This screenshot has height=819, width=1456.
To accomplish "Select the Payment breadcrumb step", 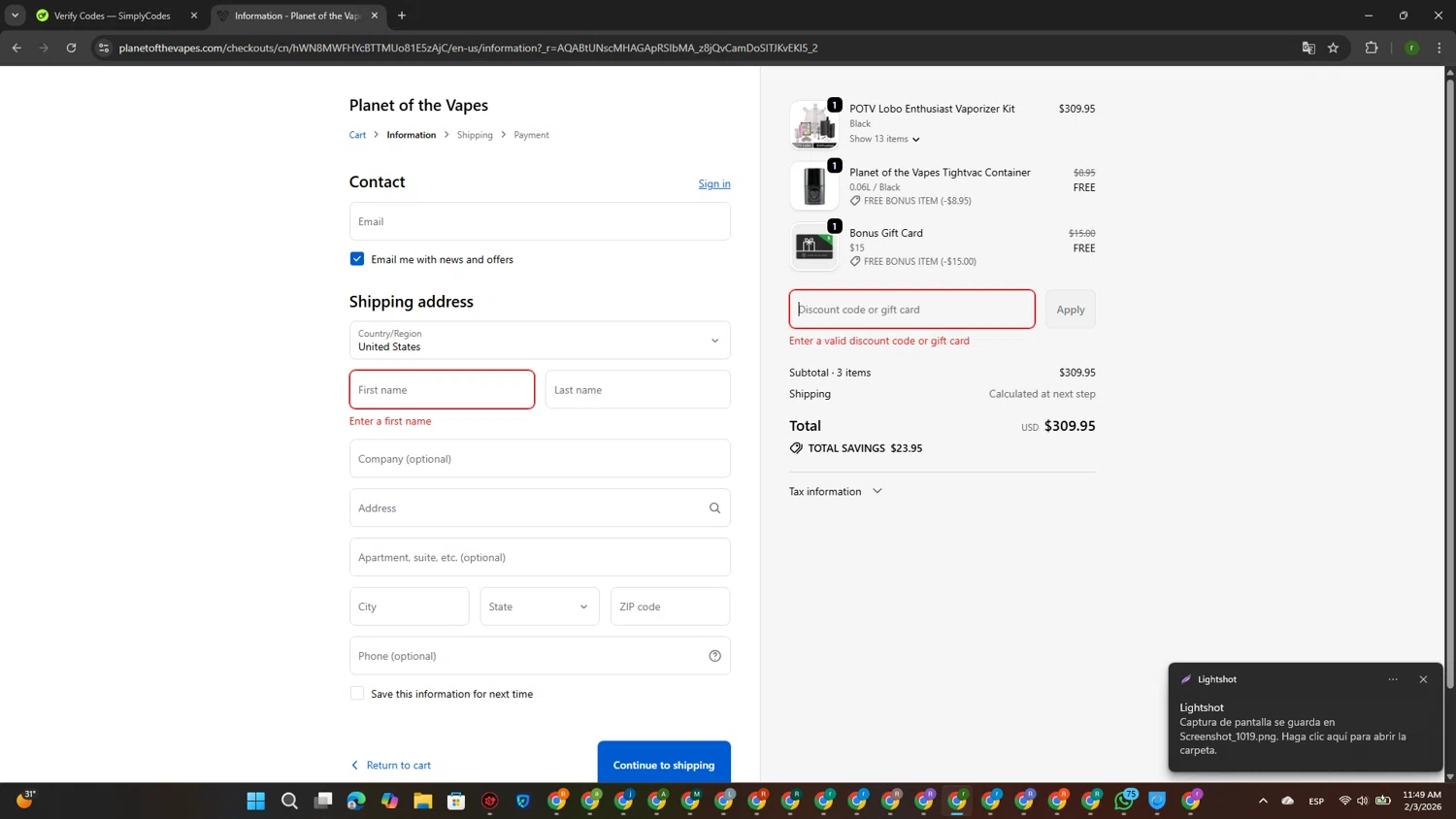I will [x=531, y=135].
